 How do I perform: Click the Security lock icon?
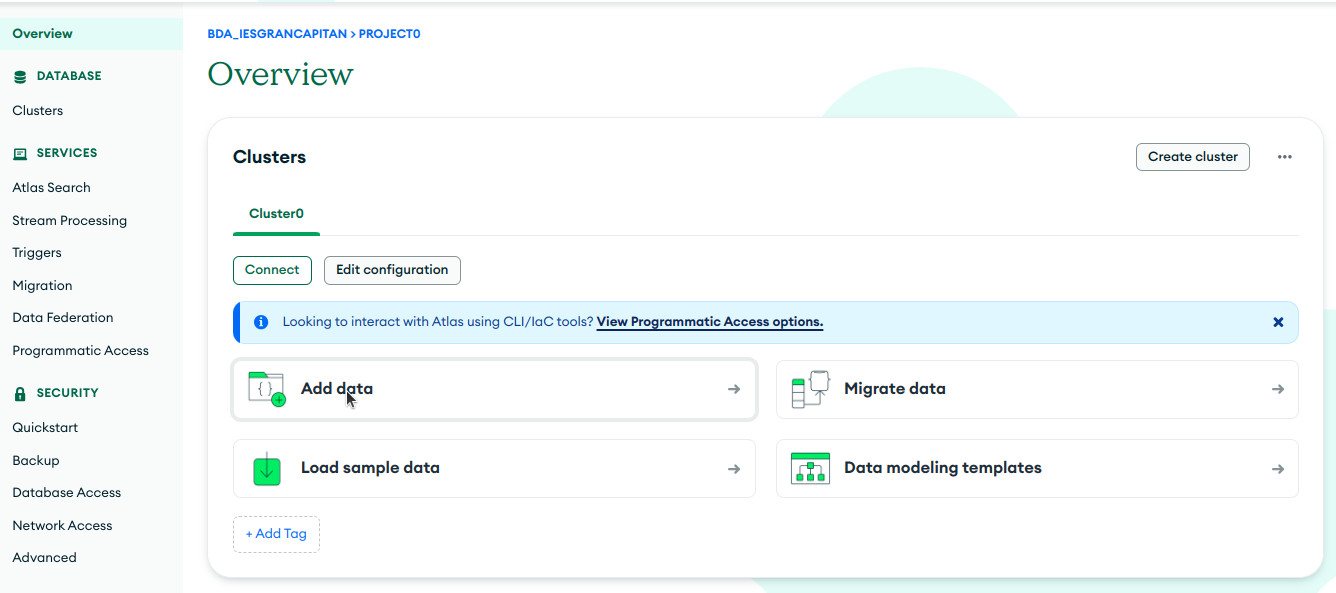click(20, 394)
